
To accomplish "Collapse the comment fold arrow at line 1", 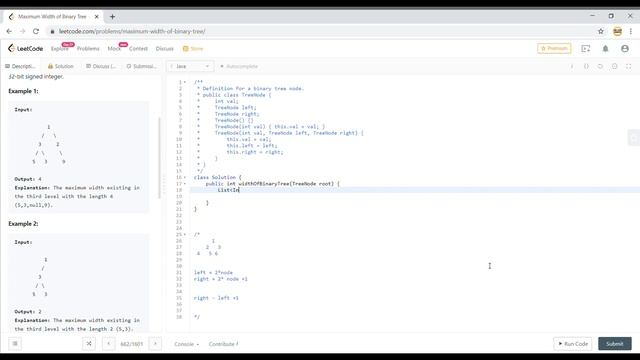I will [x=184, y=82].
